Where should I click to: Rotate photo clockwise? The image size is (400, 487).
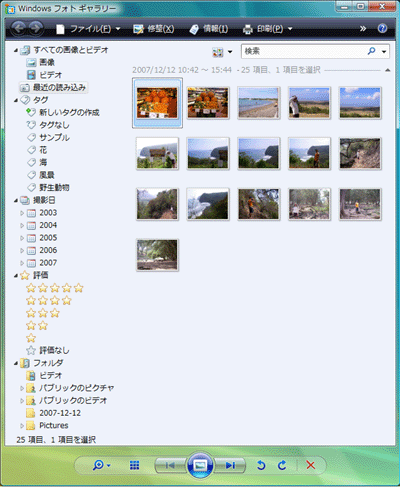(x=282, y=465)
